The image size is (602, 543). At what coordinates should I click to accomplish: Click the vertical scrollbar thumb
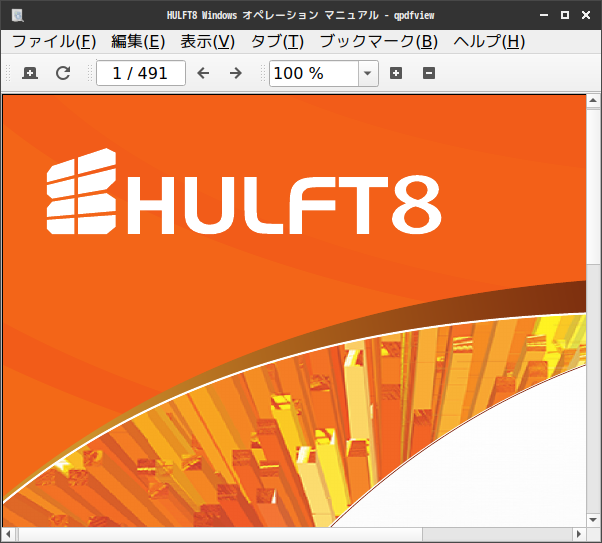point(593,186)
